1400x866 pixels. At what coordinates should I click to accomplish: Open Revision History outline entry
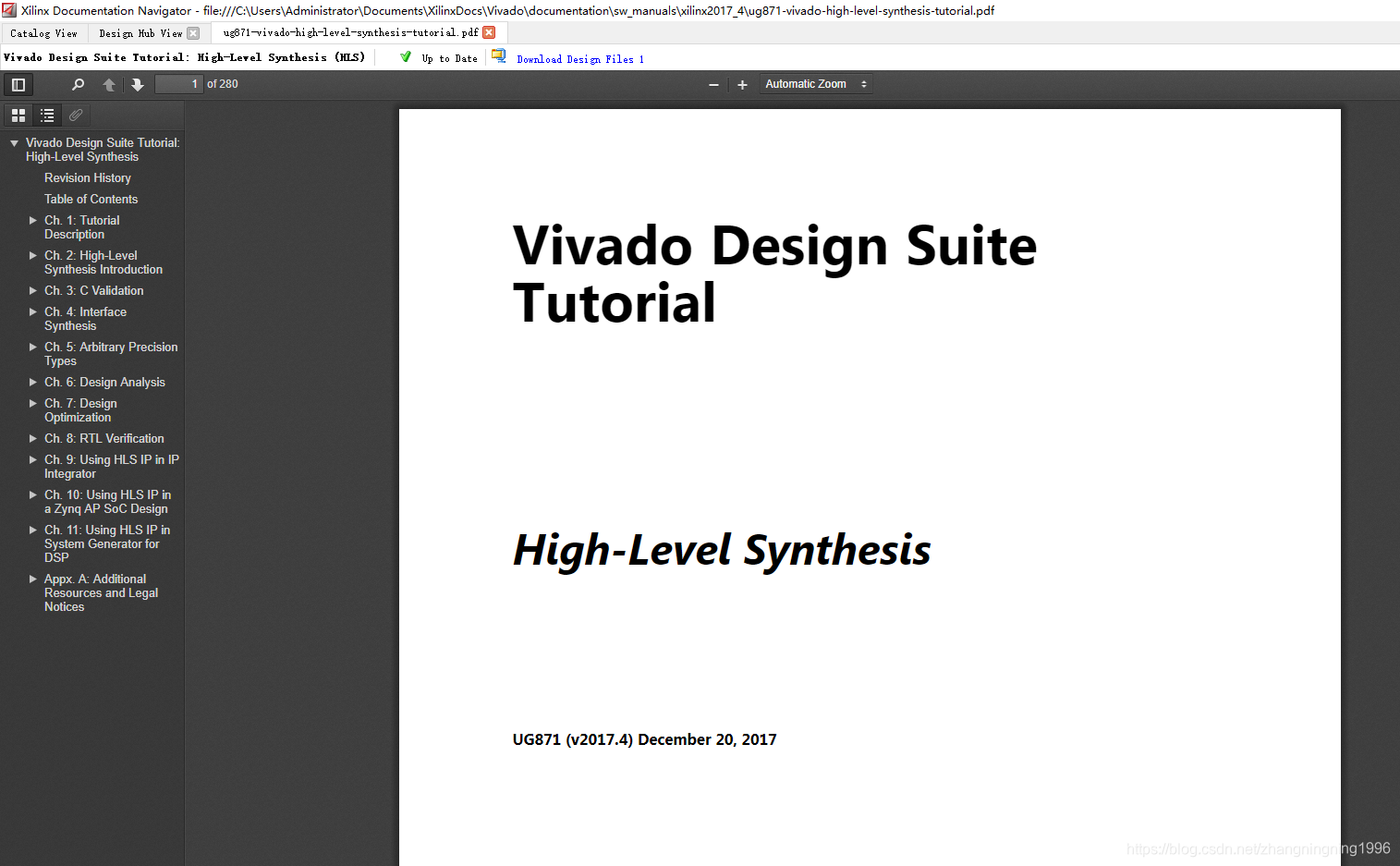[88, 178]
